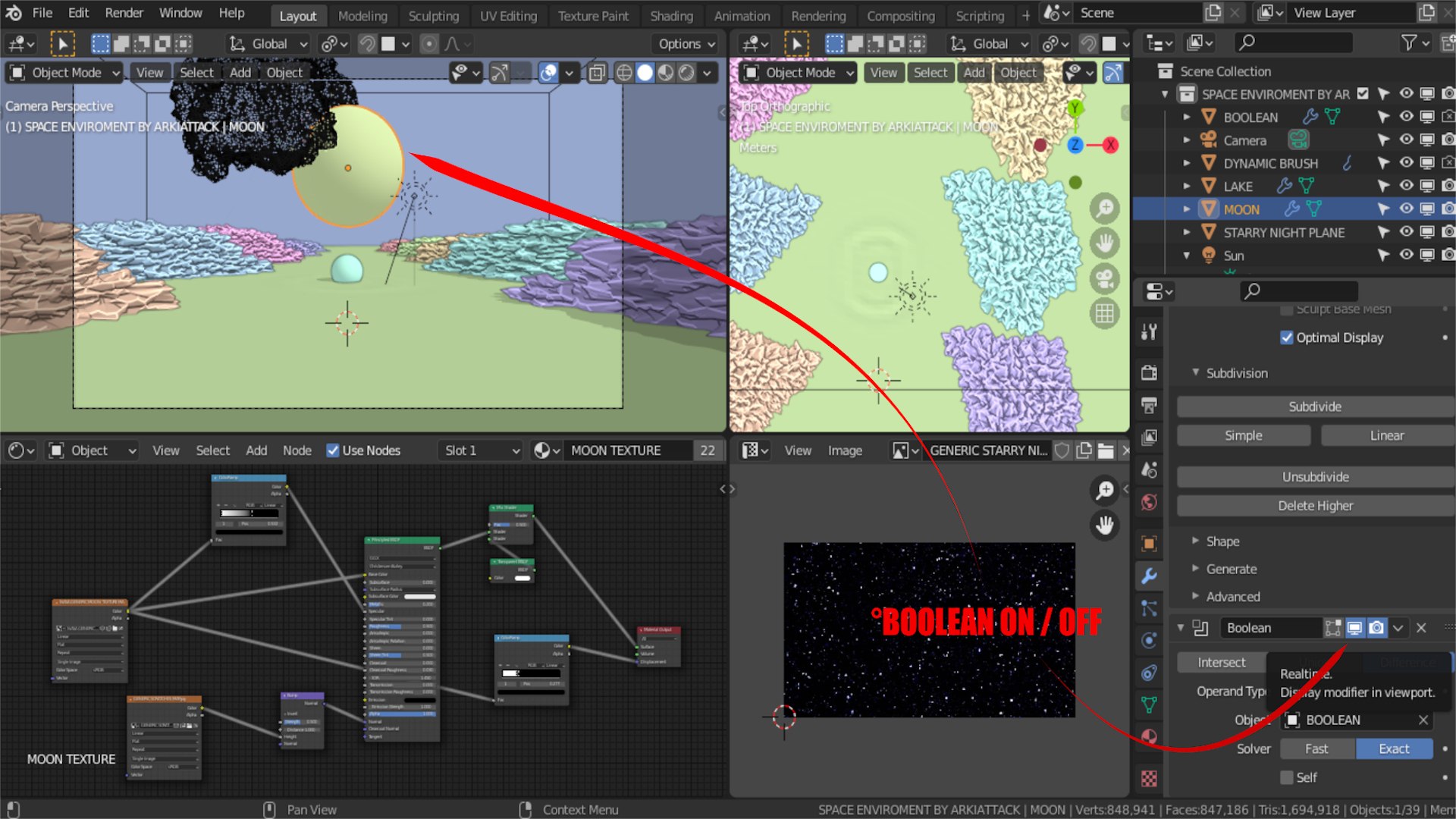The width and height of the screenshot is (1456, 819).
Task: Click the Simple subdivision button
Action: pos(1244,435)
